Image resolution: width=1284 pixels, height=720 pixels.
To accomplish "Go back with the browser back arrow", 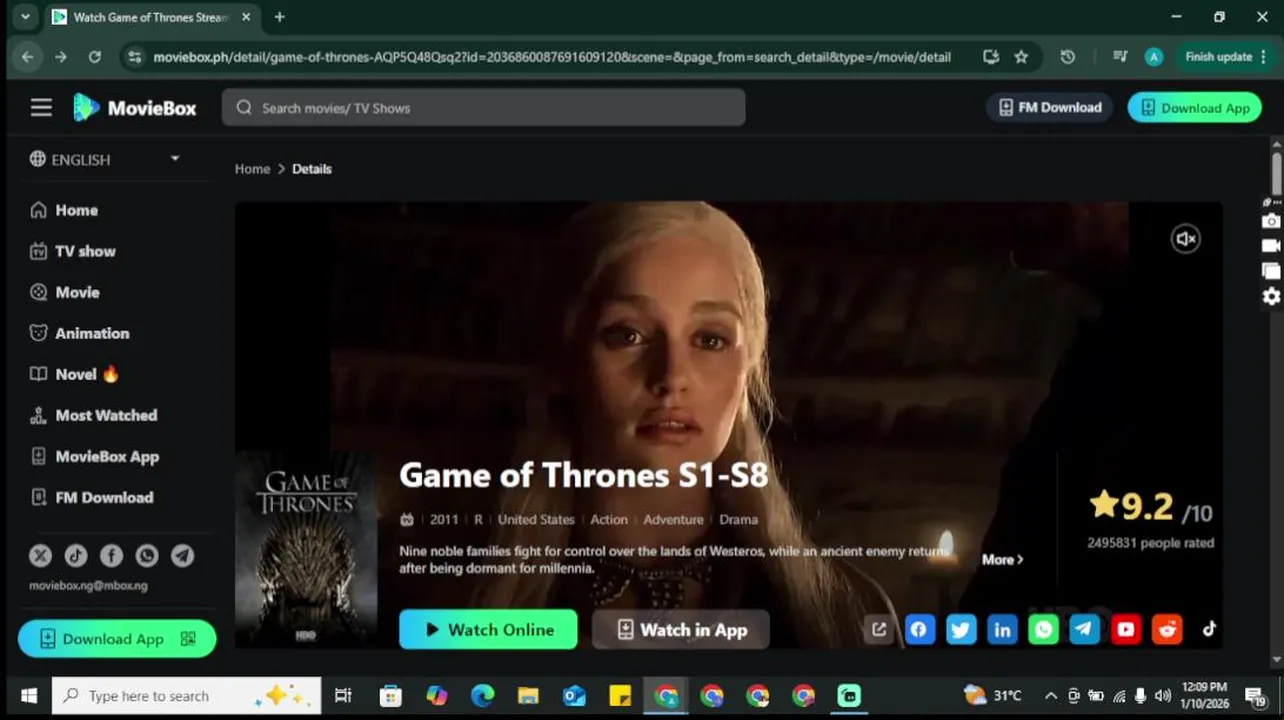I will click(27, 57).
